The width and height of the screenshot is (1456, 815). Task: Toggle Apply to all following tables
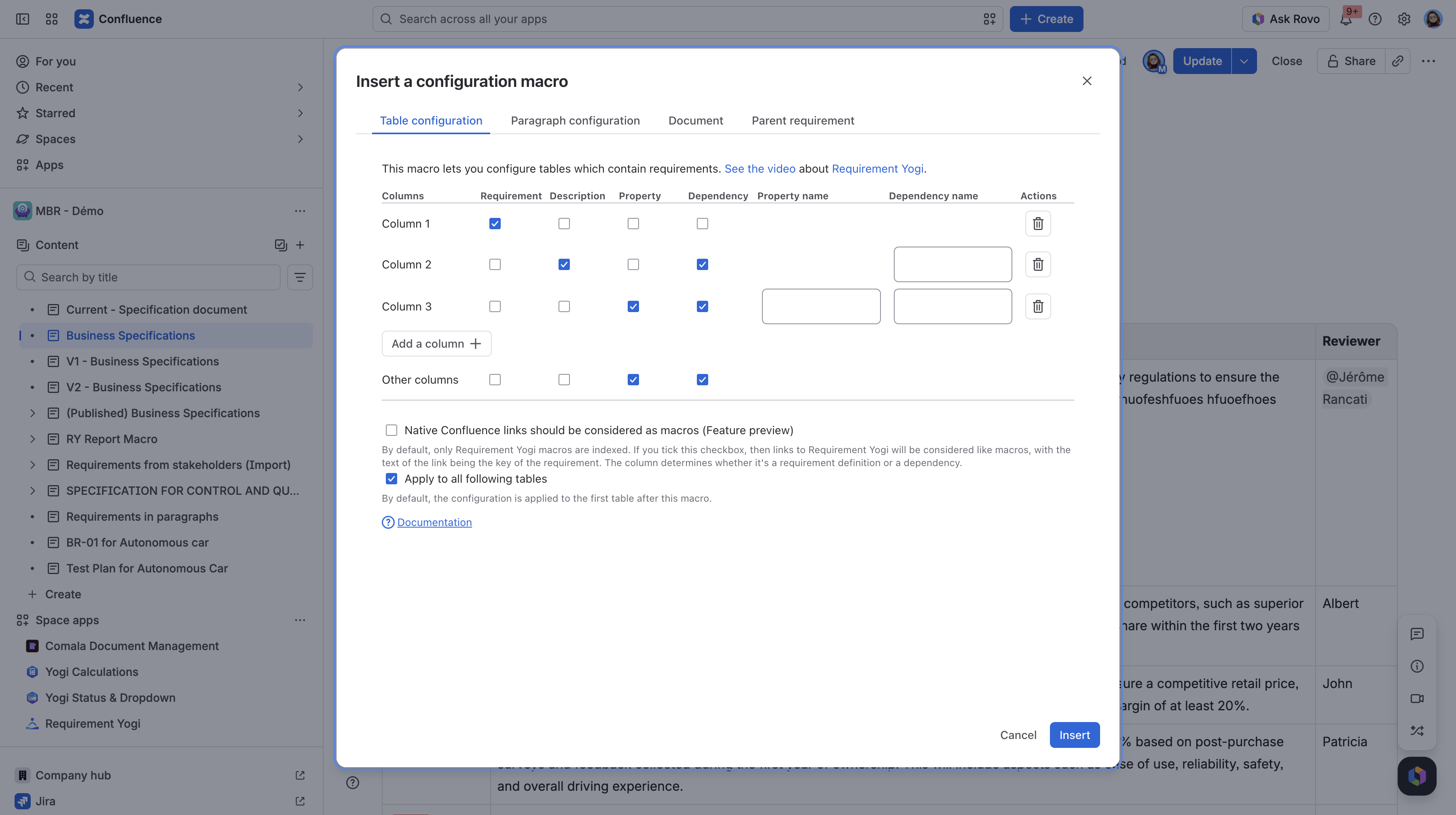pos(391,479)
